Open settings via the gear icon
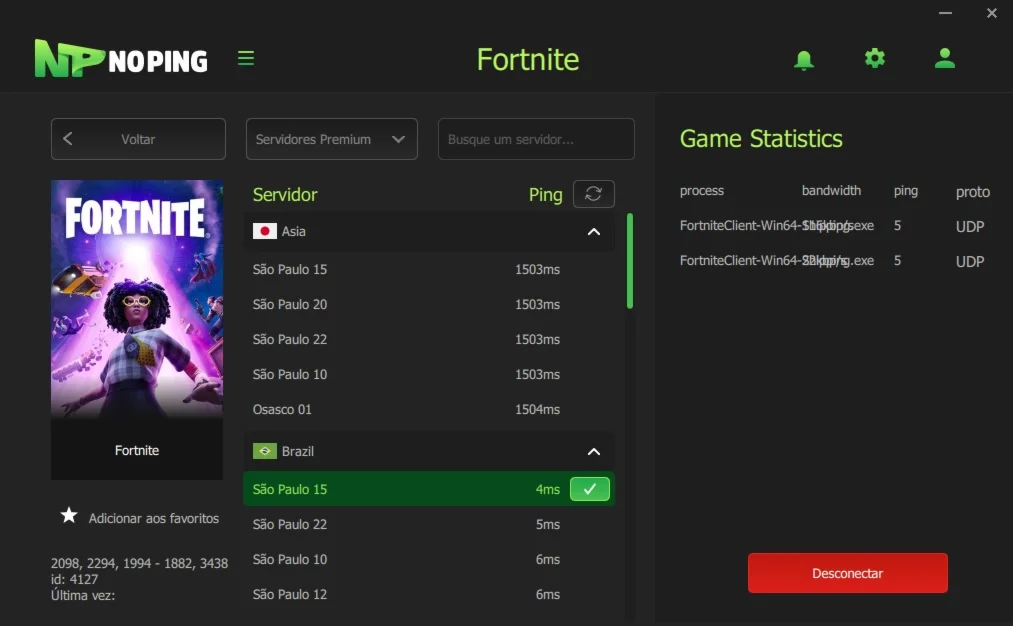Viewport: 1013px width, 626px height. [x=875, y=59]
